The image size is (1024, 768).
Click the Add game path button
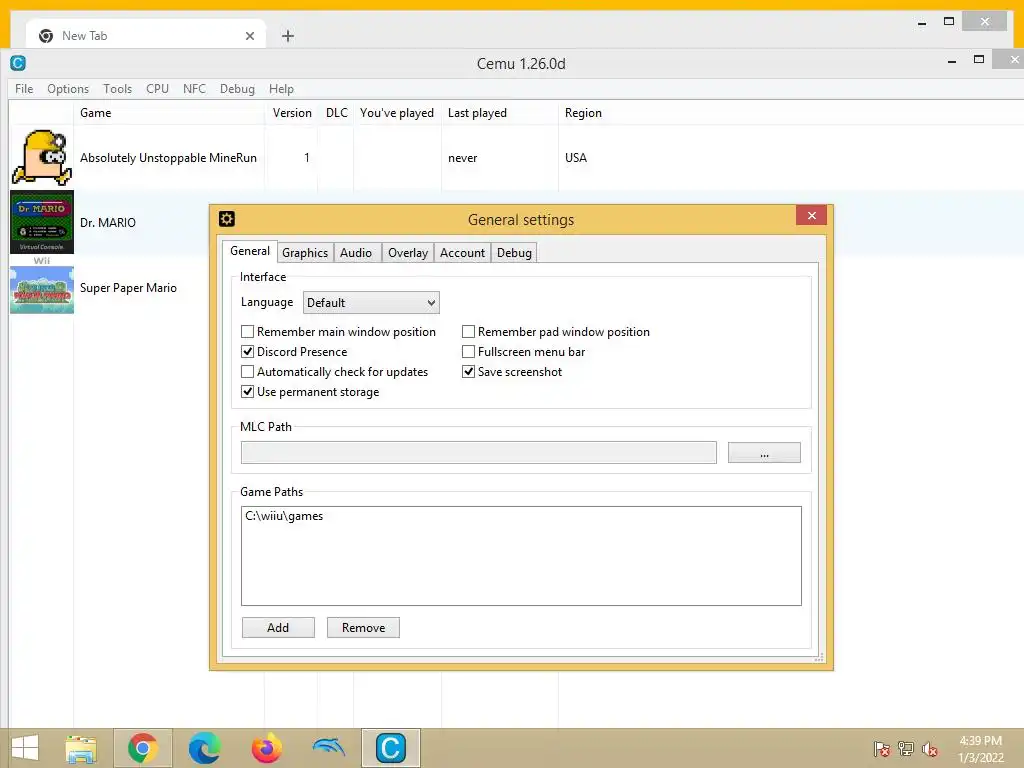278,628
